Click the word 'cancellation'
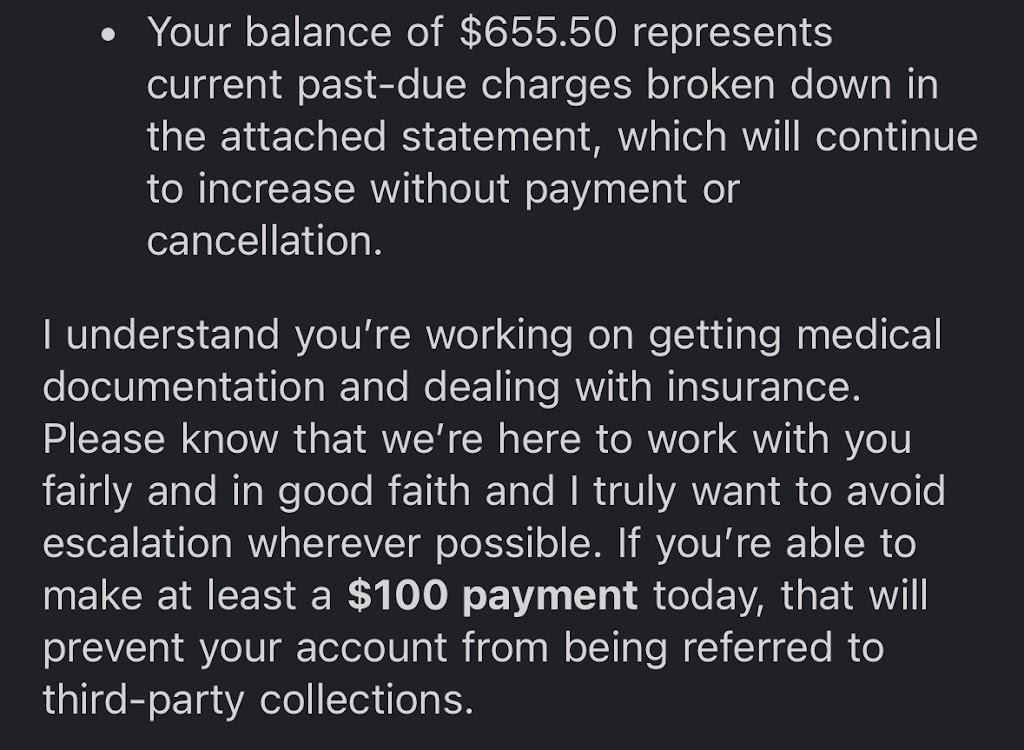This screenshot has height=750, width=1024. (263, 241)
